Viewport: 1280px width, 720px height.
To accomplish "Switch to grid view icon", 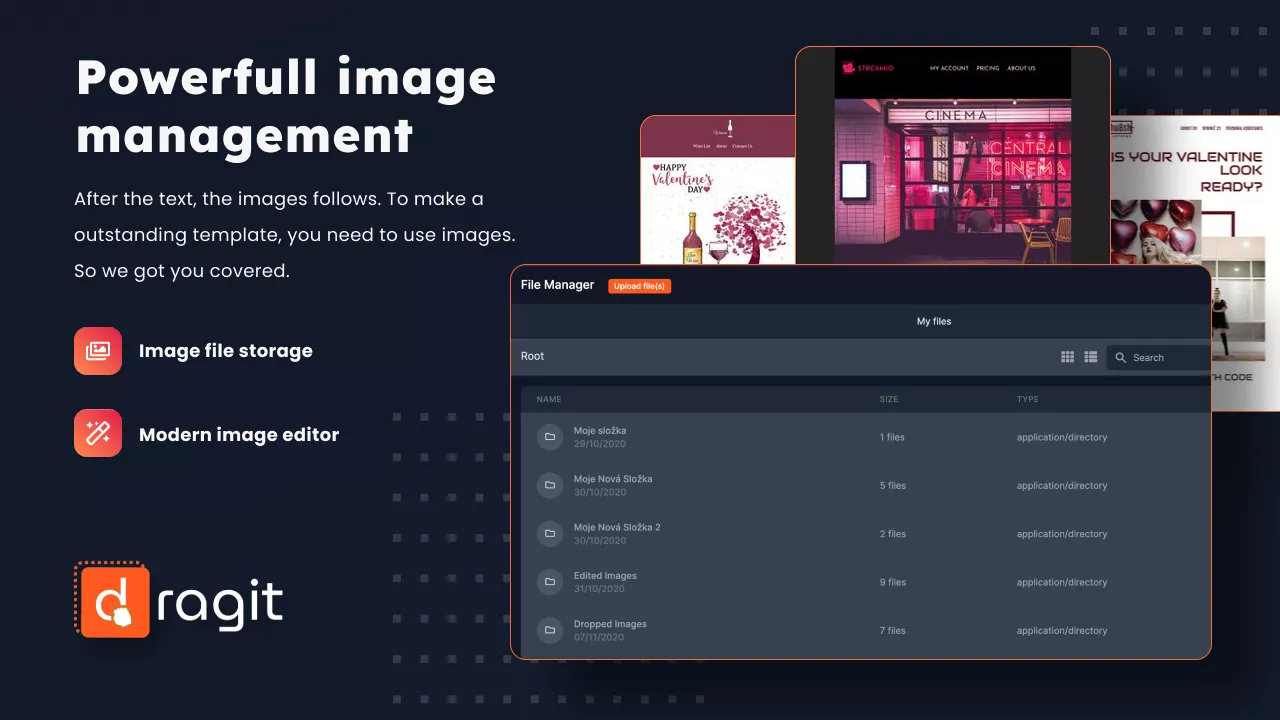I will [x=1067, y=357].
